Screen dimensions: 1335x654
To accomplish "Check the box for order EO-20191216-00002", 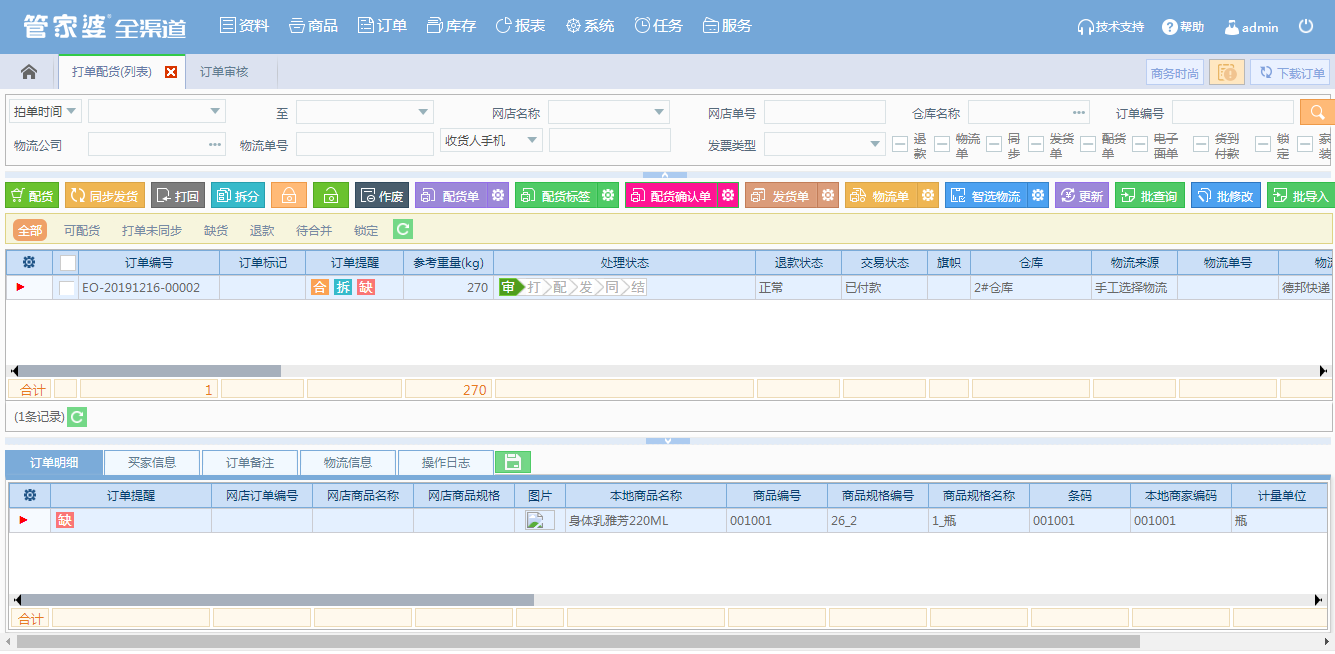I will pos(67,288).
